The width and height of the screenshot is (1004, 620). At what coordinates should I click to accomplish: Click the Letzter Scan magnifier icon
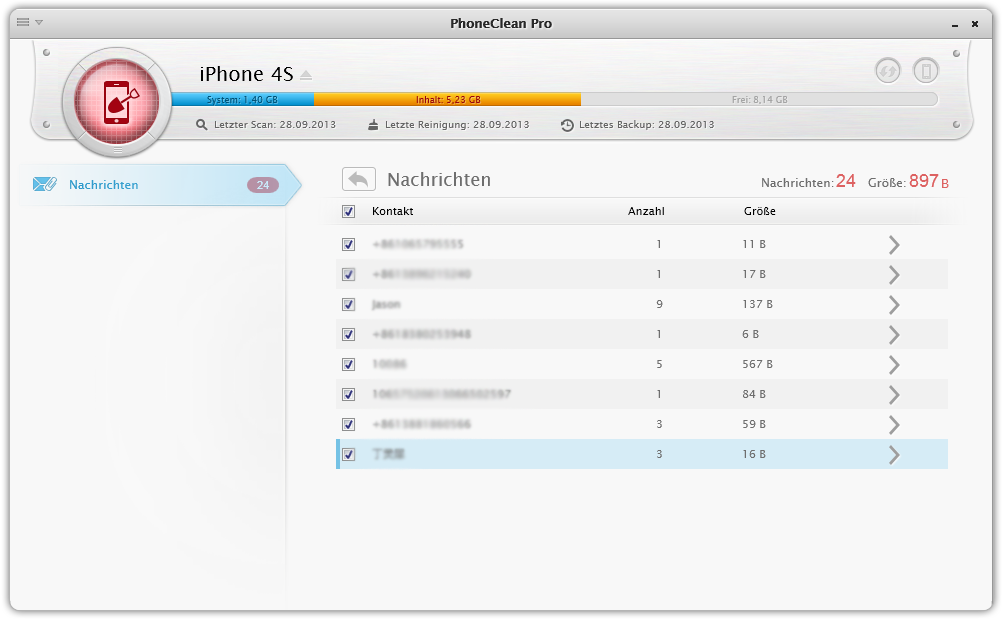click(202, 125)
